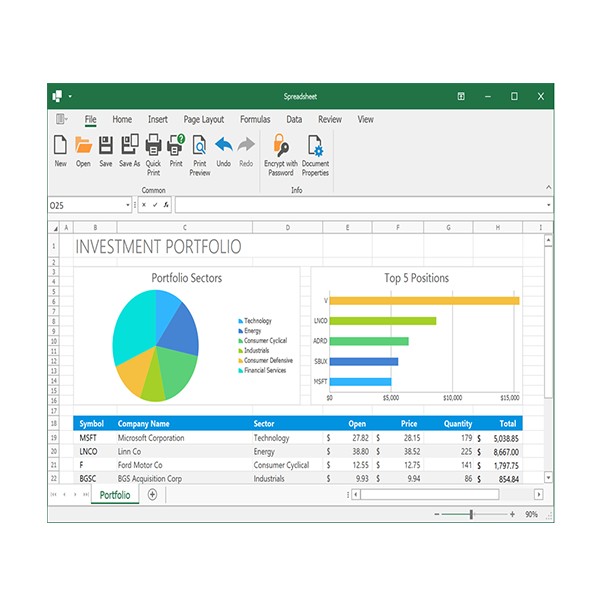Screen dimensions: 600x600
Task: Click the Name Box showing O25
Action: pyautogui.click(x=86, y=205)
